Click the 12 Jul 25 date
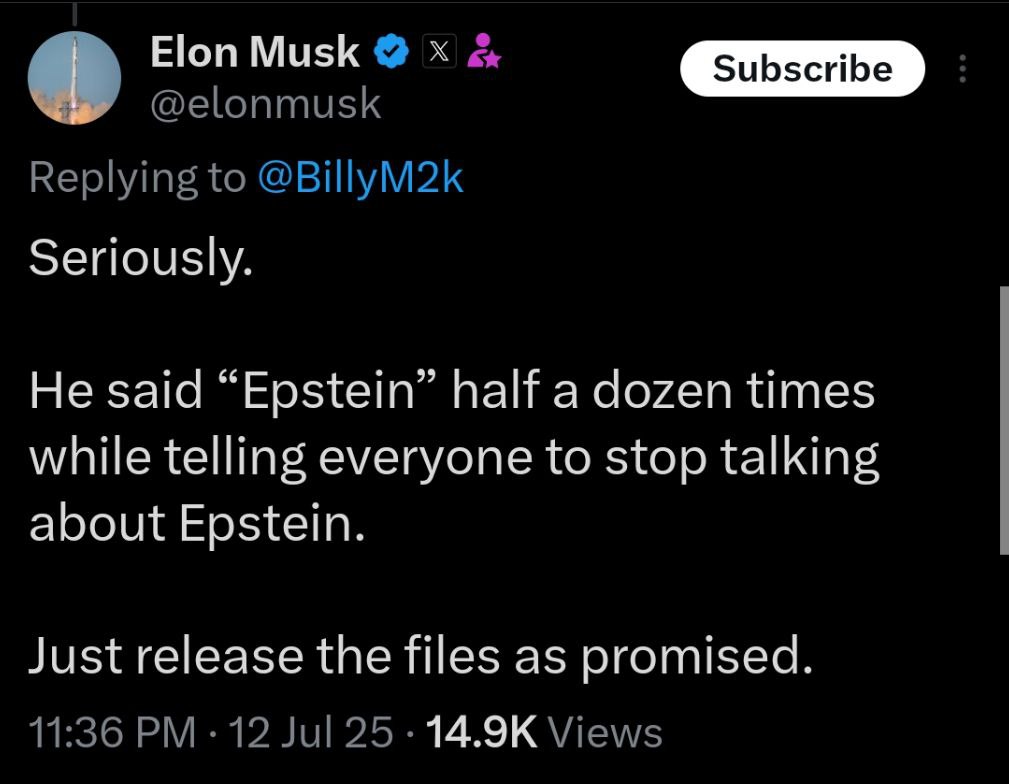1009x784 pixels. [310, 732]
